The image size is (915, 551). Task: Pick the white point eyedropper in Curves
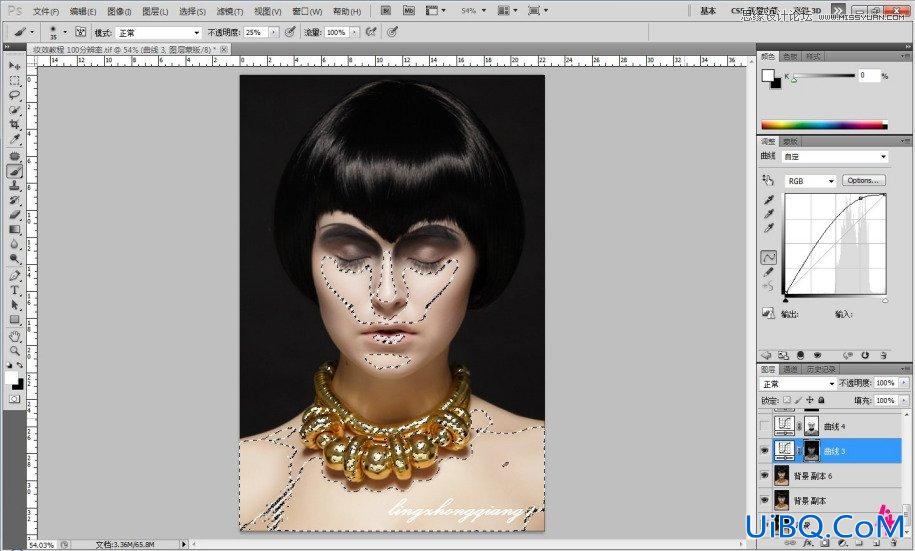[x=769, y=228]
